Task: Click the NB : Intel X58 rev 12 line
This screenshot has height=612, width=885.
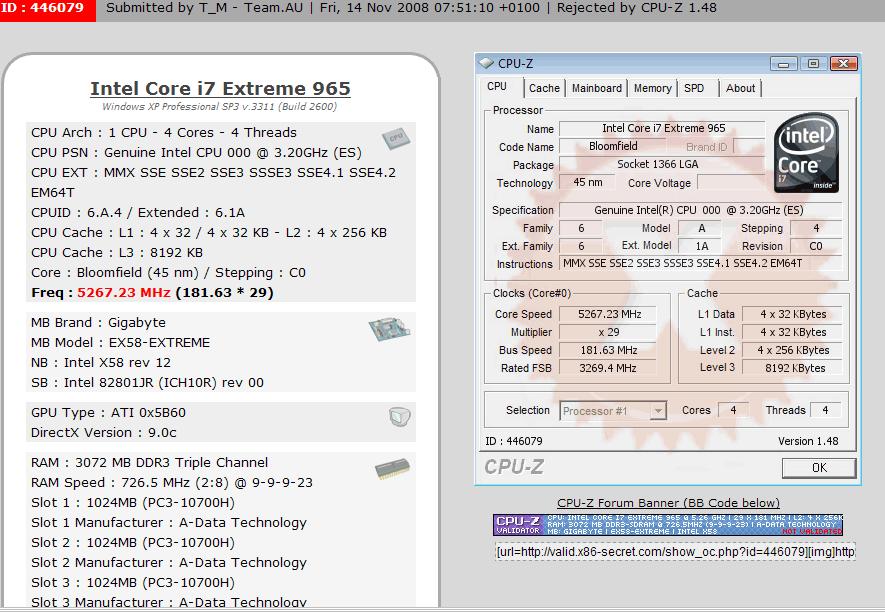Action: pos(101,362)
